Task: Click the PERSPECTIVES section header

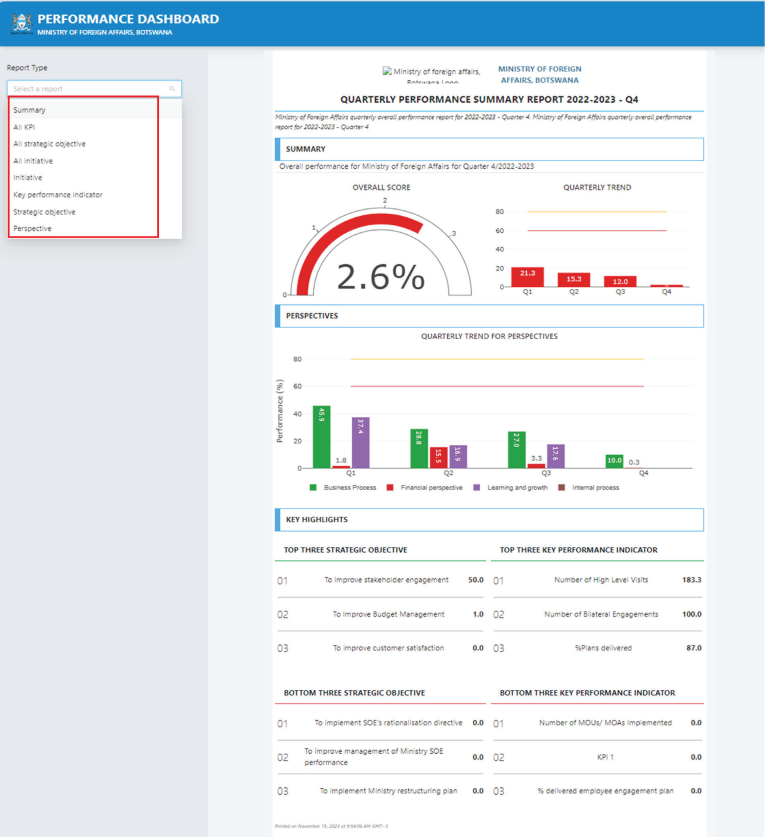Action: 489,316
